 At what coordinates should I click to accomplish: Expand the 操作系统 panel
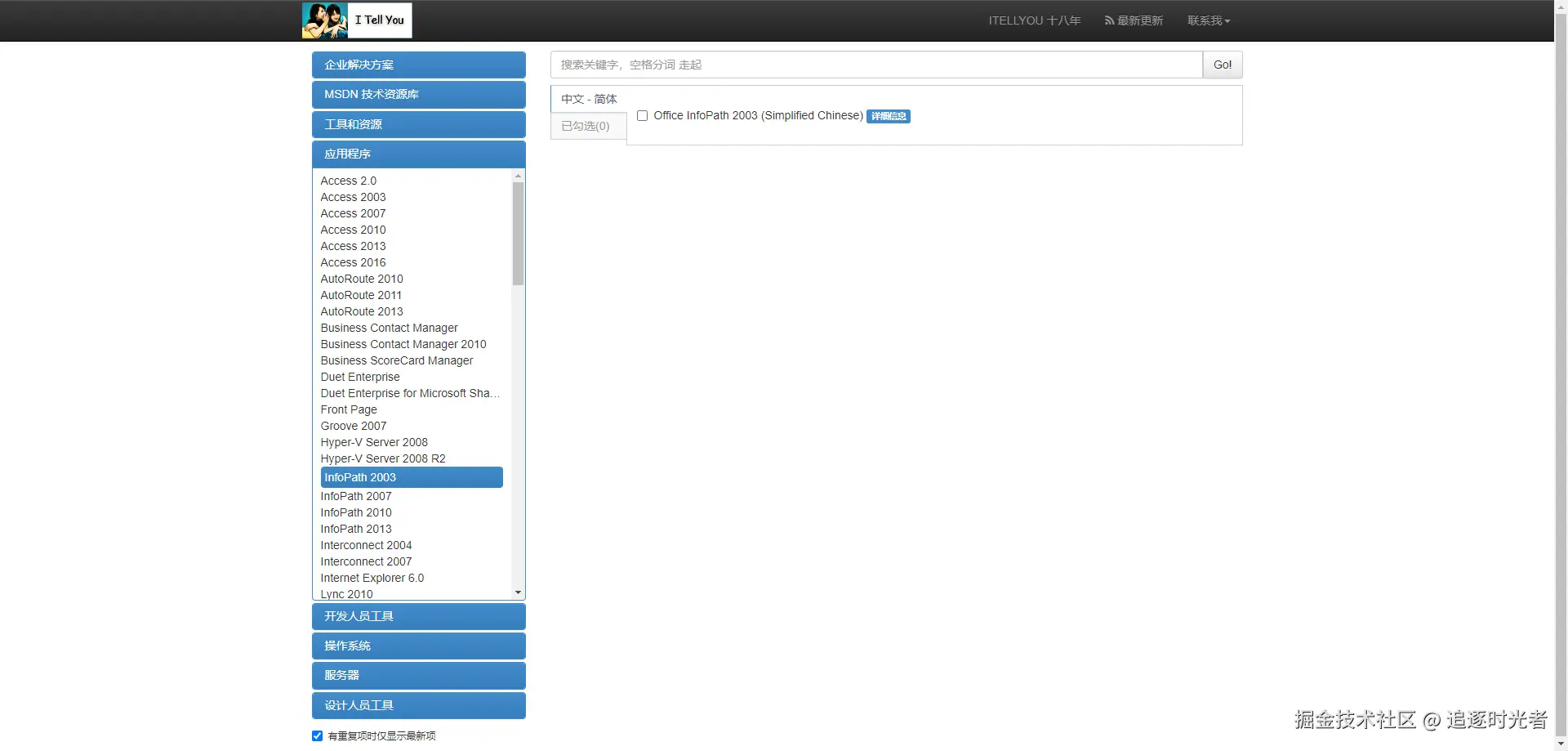click(x=419, y=646)
